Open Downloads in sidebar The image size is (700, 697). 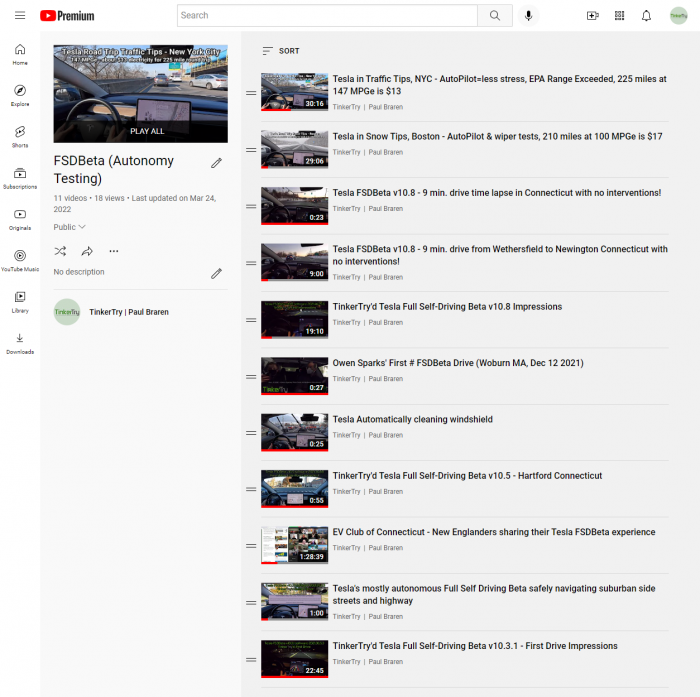(x=20, y=343)
